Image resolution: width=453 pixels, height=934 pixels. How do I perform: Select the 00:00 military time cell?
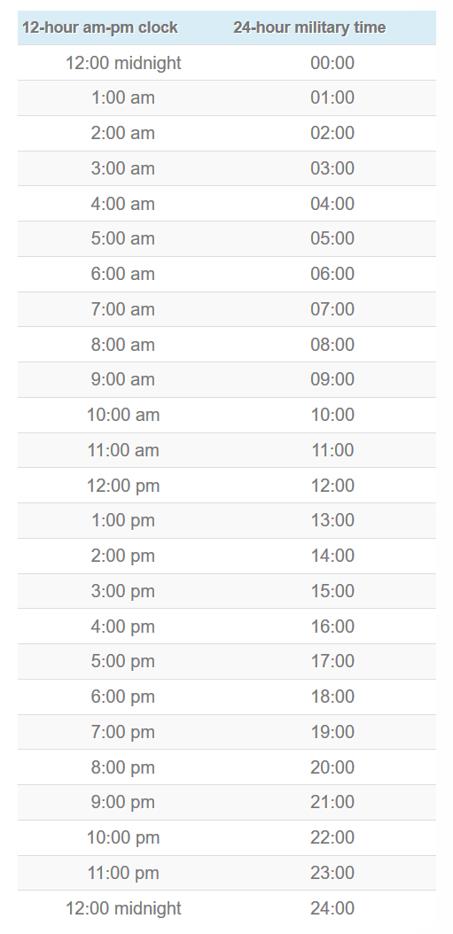(x=332, y=63)
